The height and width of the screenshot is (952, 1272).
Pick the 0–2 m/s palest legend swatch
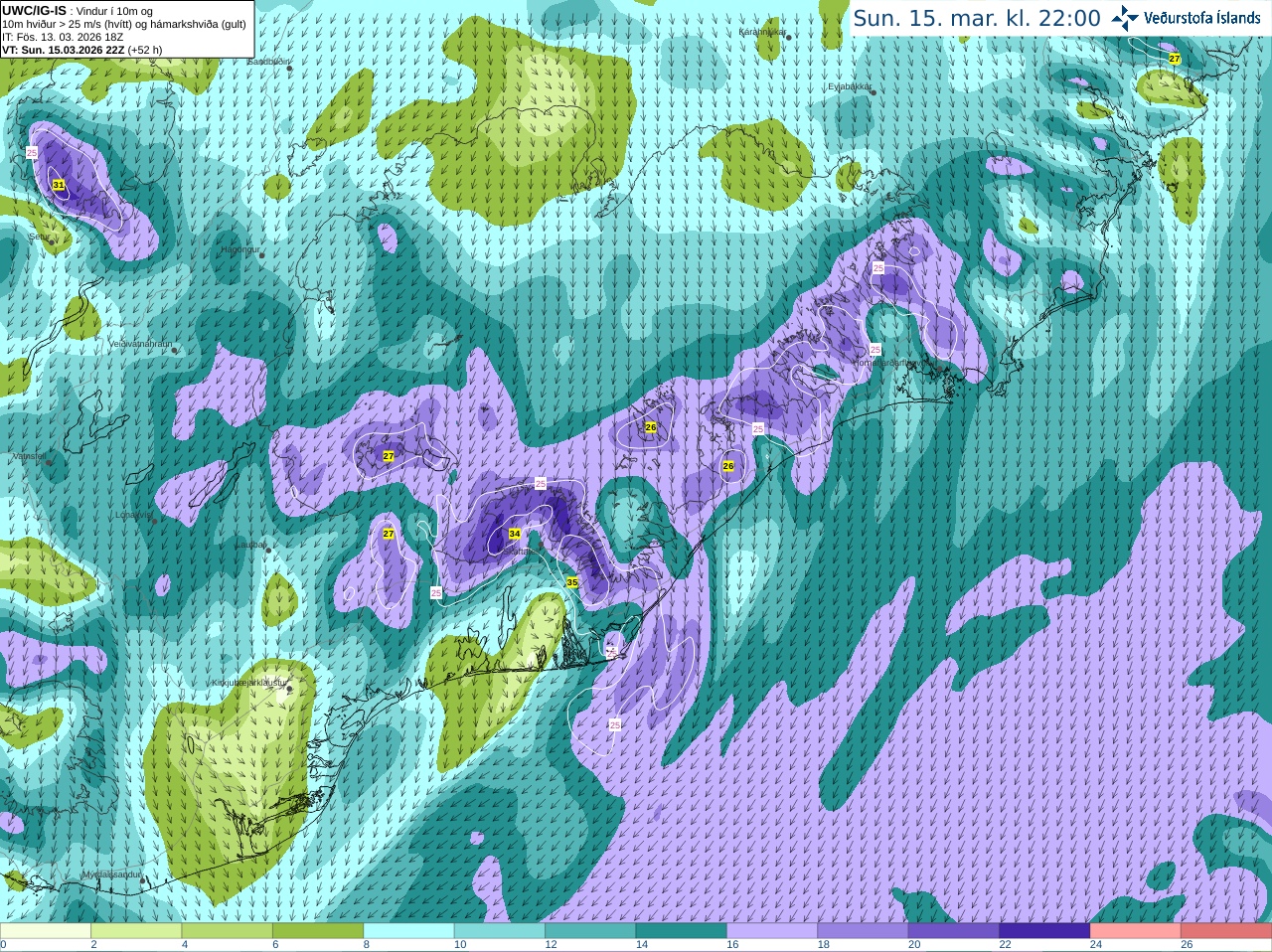(x=46, y=931)
